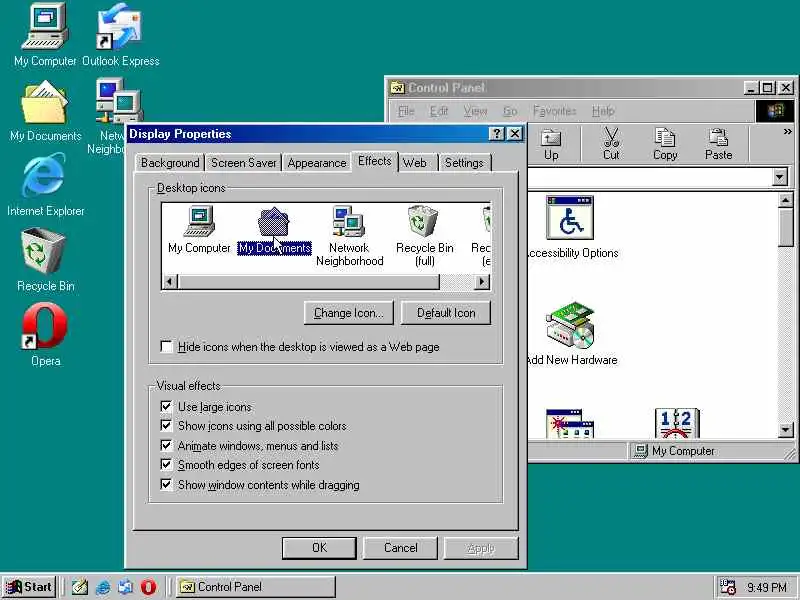Open the Help menu in Control Panel
800x600 pixels.
coord(603,111)
